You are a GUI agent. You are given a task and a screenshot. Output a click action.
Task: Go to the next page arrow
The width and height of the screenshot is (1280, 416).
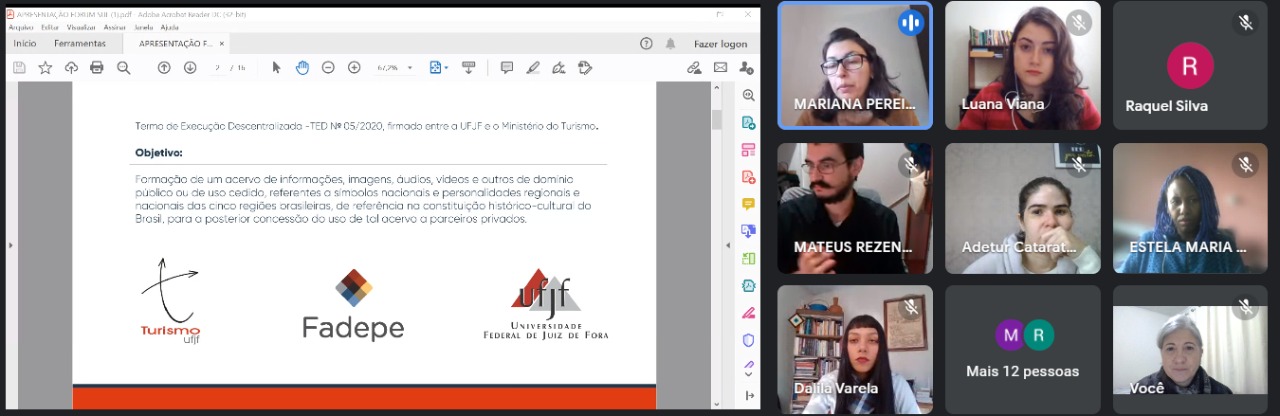[190, 67]
